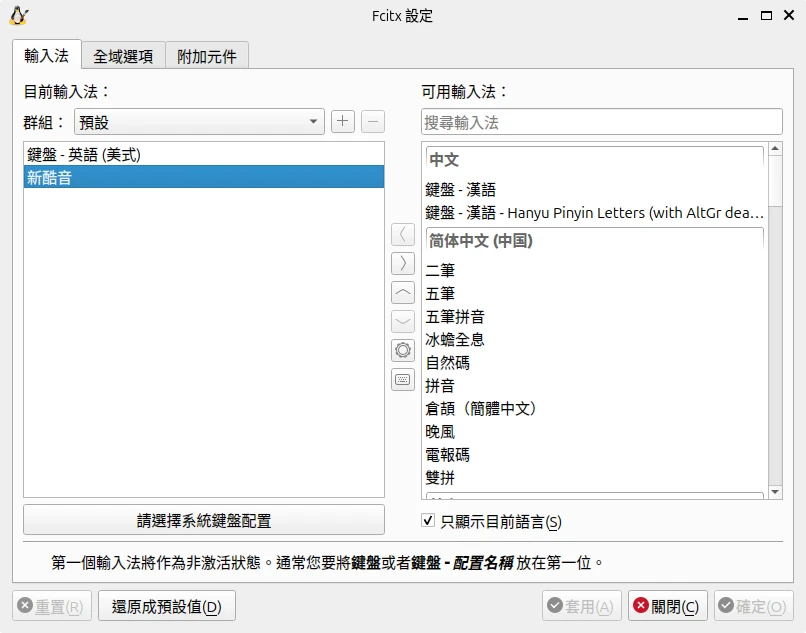
Task: Select 雙拼 input method
Action: click(595, 478)
